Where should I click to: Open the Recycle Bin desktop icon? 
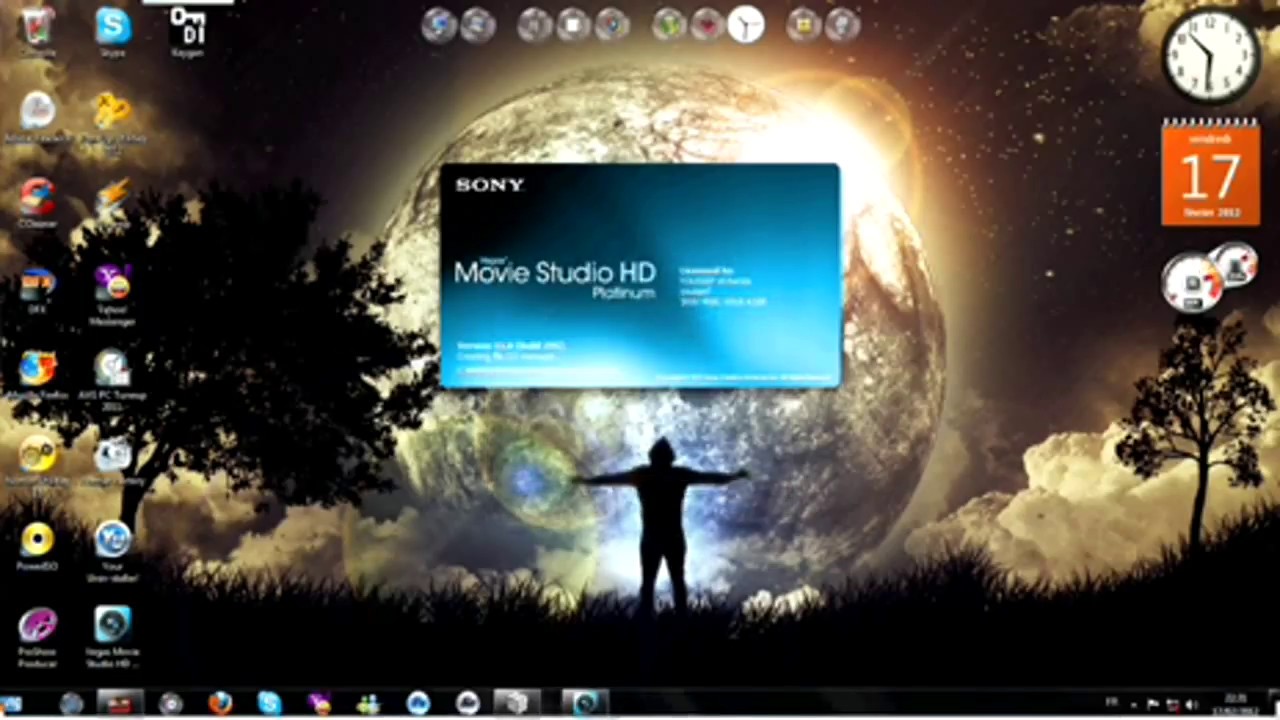point(37,32)
